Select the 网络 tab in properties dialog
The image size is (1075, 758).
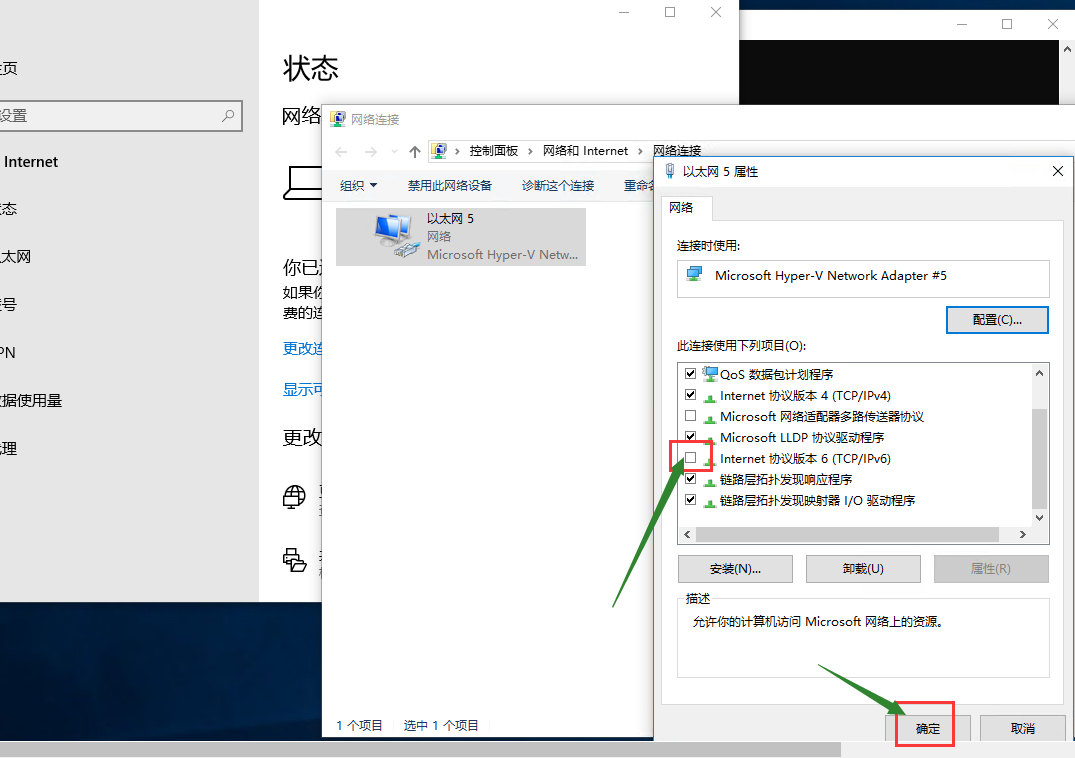pyautogui.click(x=681, y=208)
